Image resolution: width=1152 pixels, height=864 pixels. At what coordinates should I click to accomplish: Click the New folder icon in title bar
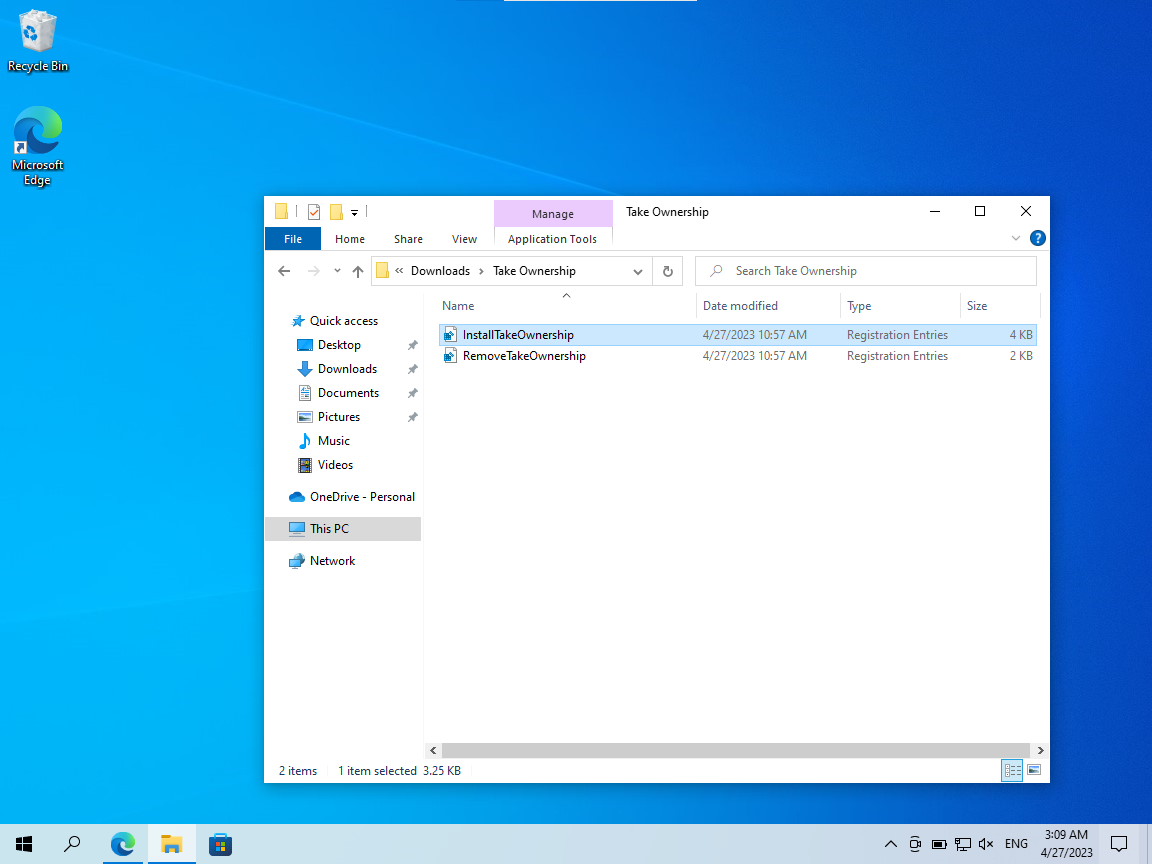pyautogui.click(x=336, y=212)
